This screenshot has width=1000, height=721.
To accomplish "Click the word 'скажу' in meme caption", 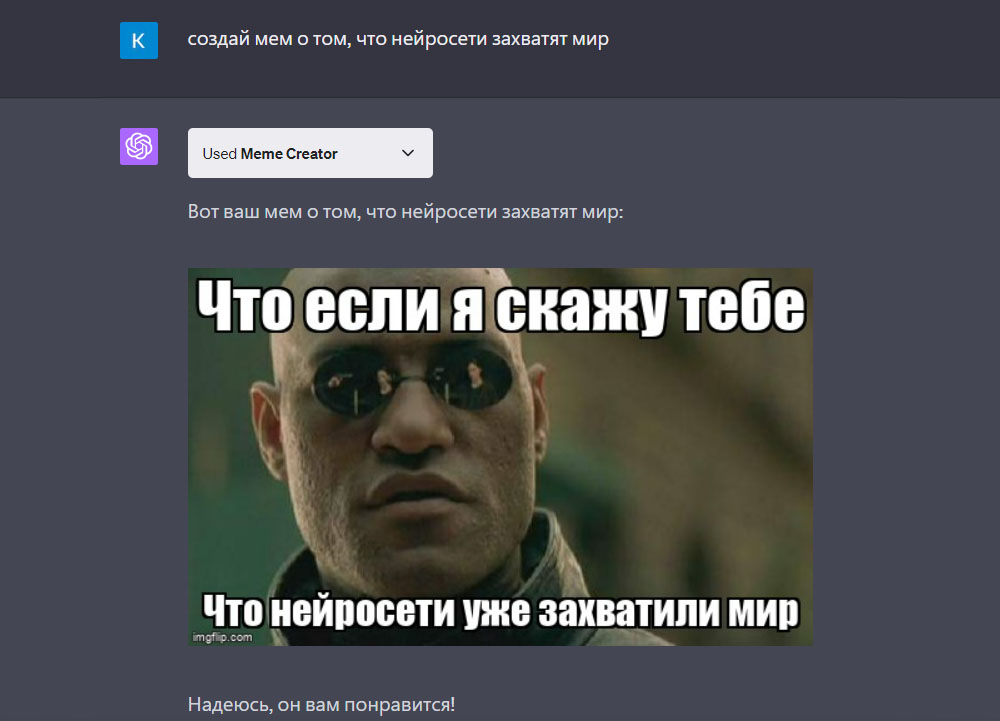I will click(580, 309).
